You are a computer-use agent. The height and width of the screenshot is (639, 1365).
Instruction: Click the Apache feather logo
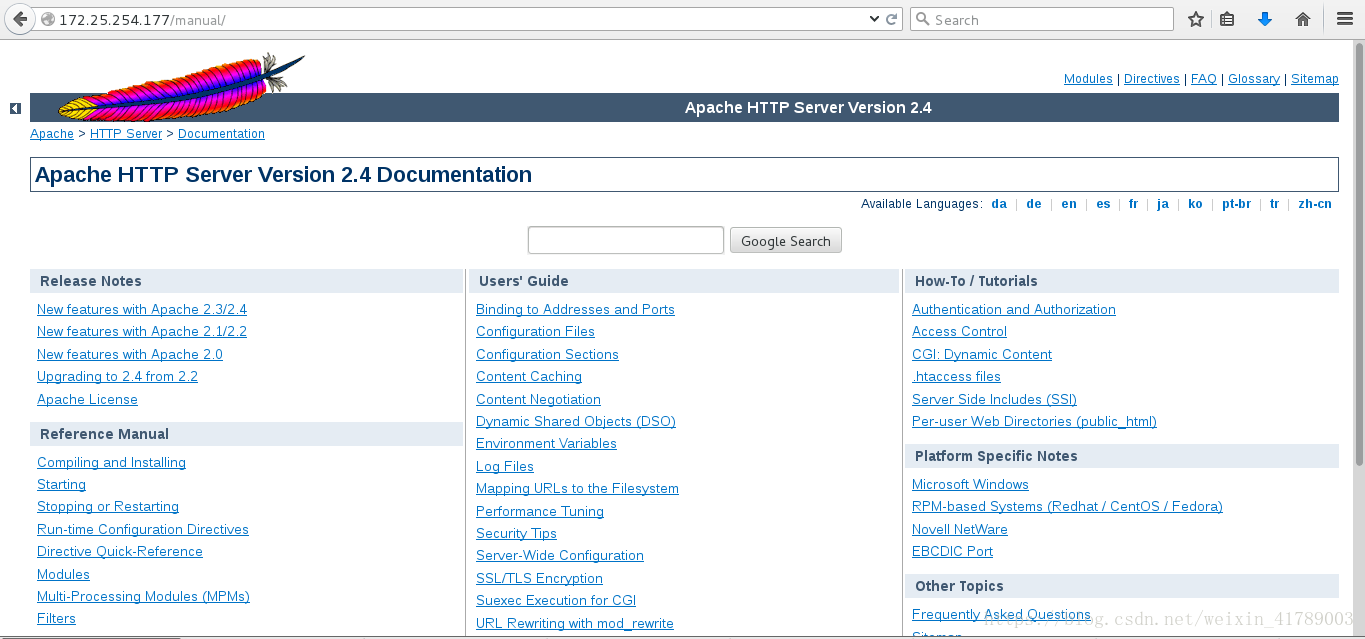coord(180,87)
